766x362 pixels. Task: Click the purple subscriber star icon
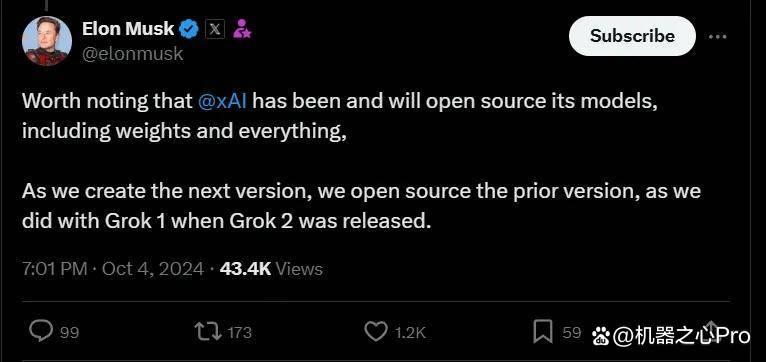click(x=242, y=29)
